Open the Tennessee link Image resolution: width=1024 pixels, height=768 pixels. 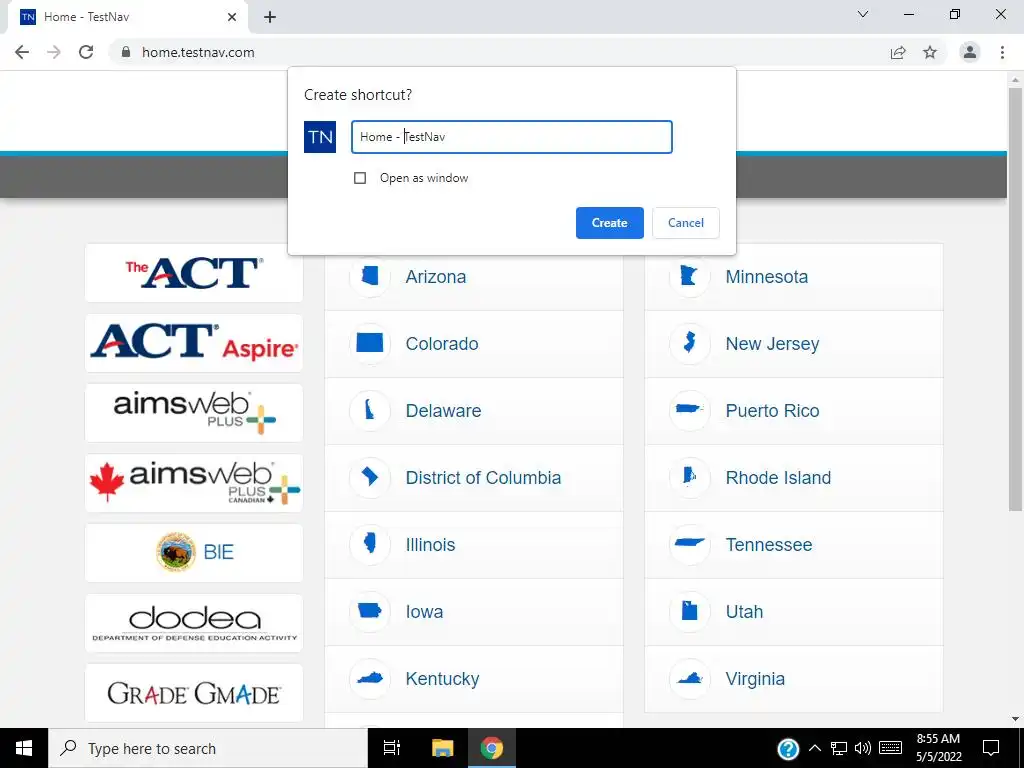point(769,545)
